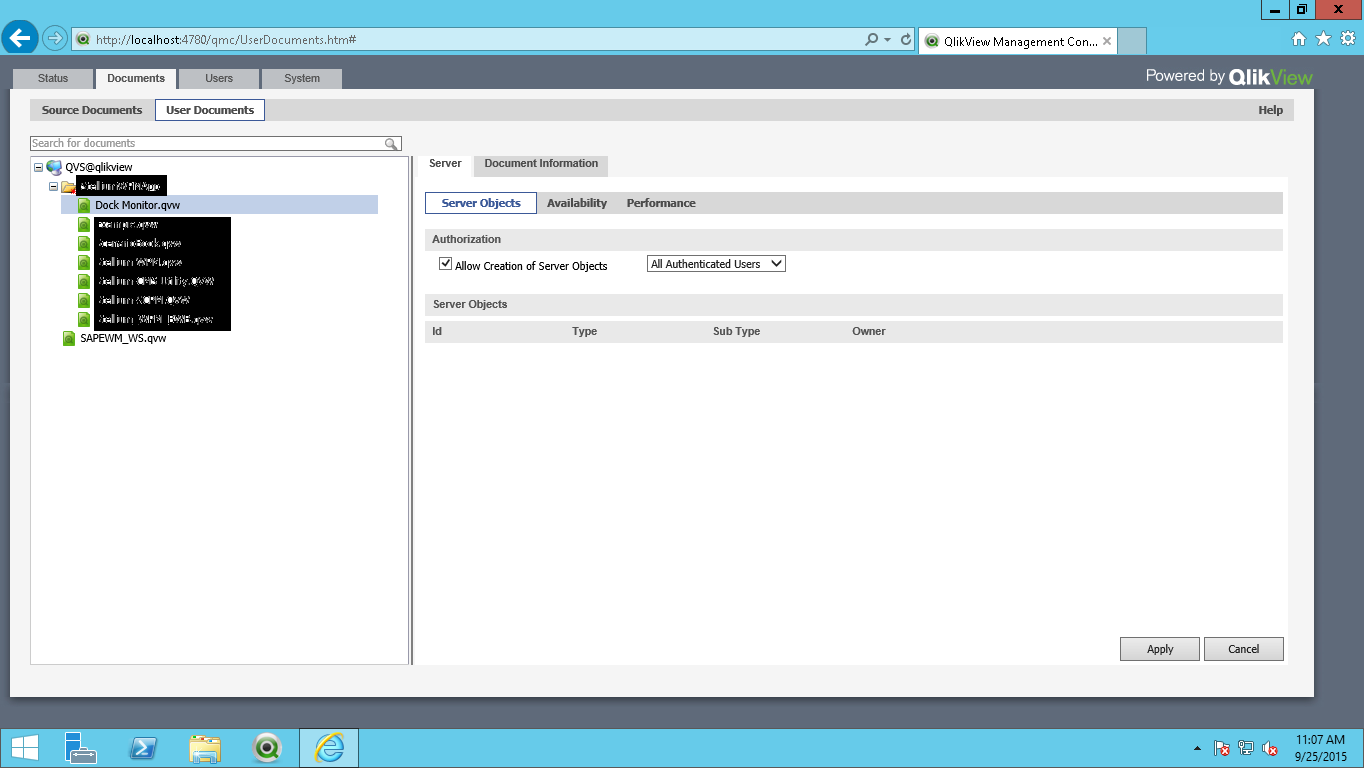Open File Explorer from the taskbar

[205, 748]
